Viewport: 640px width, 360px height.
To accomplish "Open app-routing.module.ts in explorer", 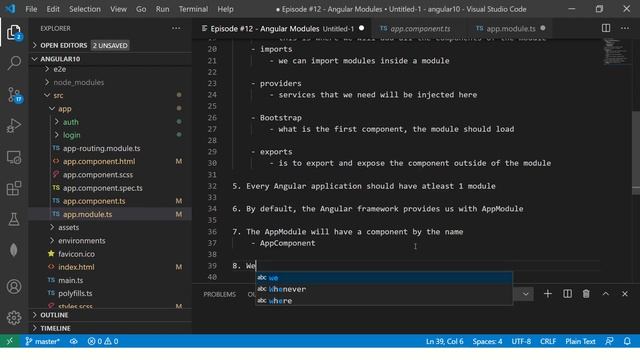I will coord(102,149).
